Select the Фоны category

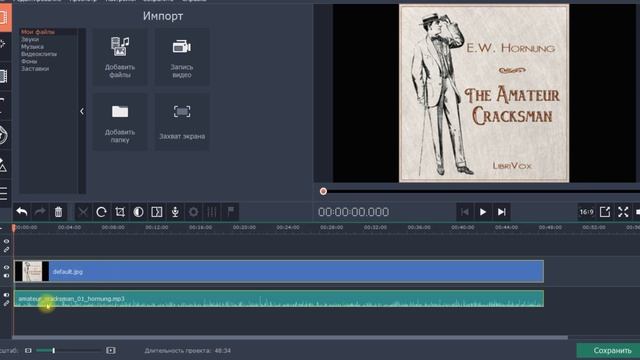click(x=29, y=61)
